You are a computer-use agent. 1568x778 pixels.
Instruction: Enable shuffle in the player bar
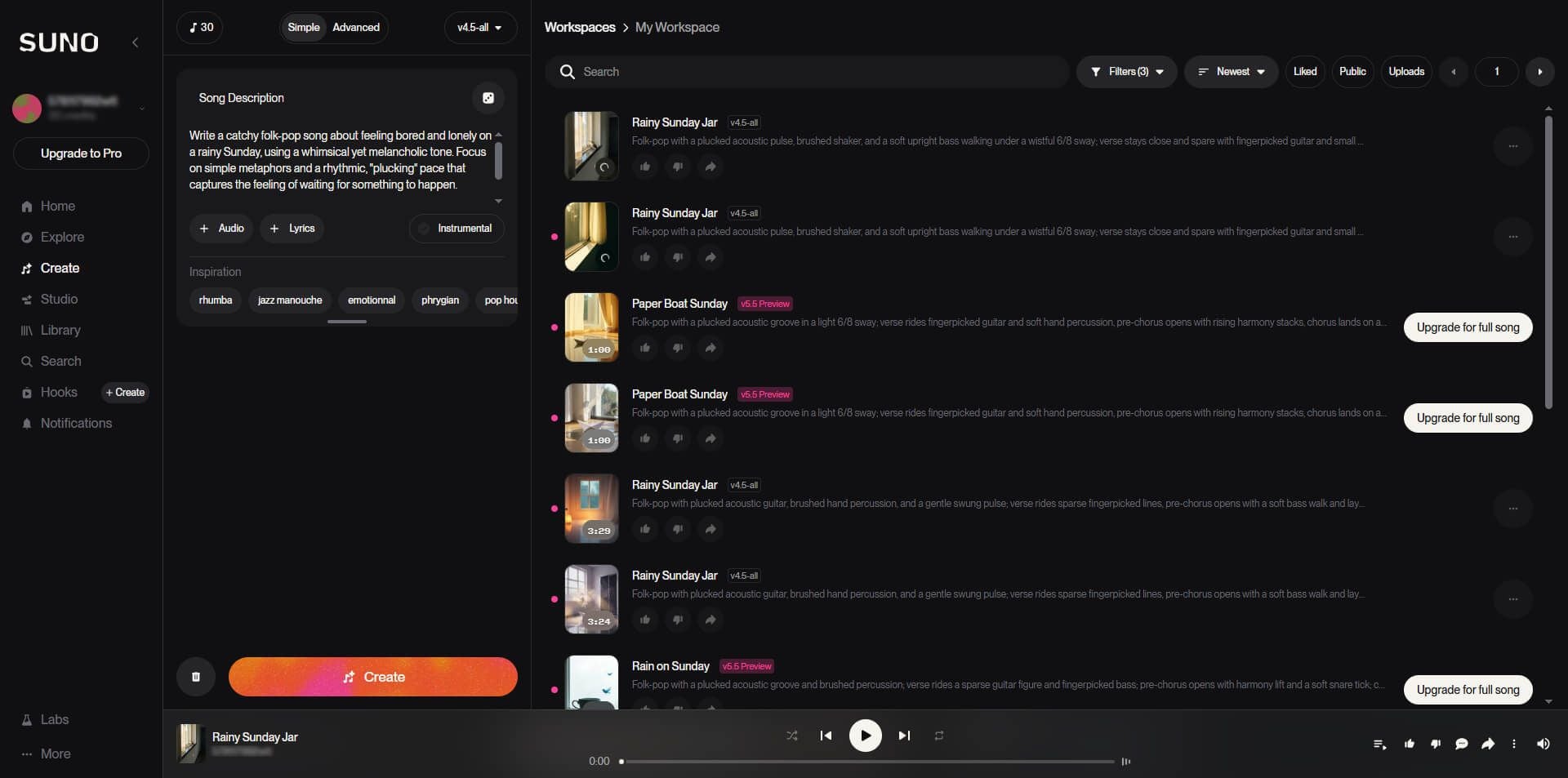(x=792, y=736)
